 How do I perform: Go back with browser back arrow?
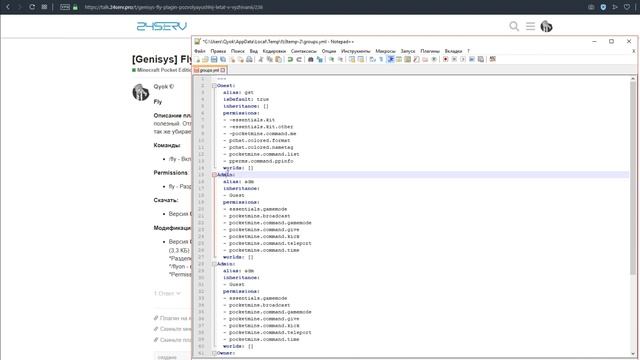tap(8, 7)
